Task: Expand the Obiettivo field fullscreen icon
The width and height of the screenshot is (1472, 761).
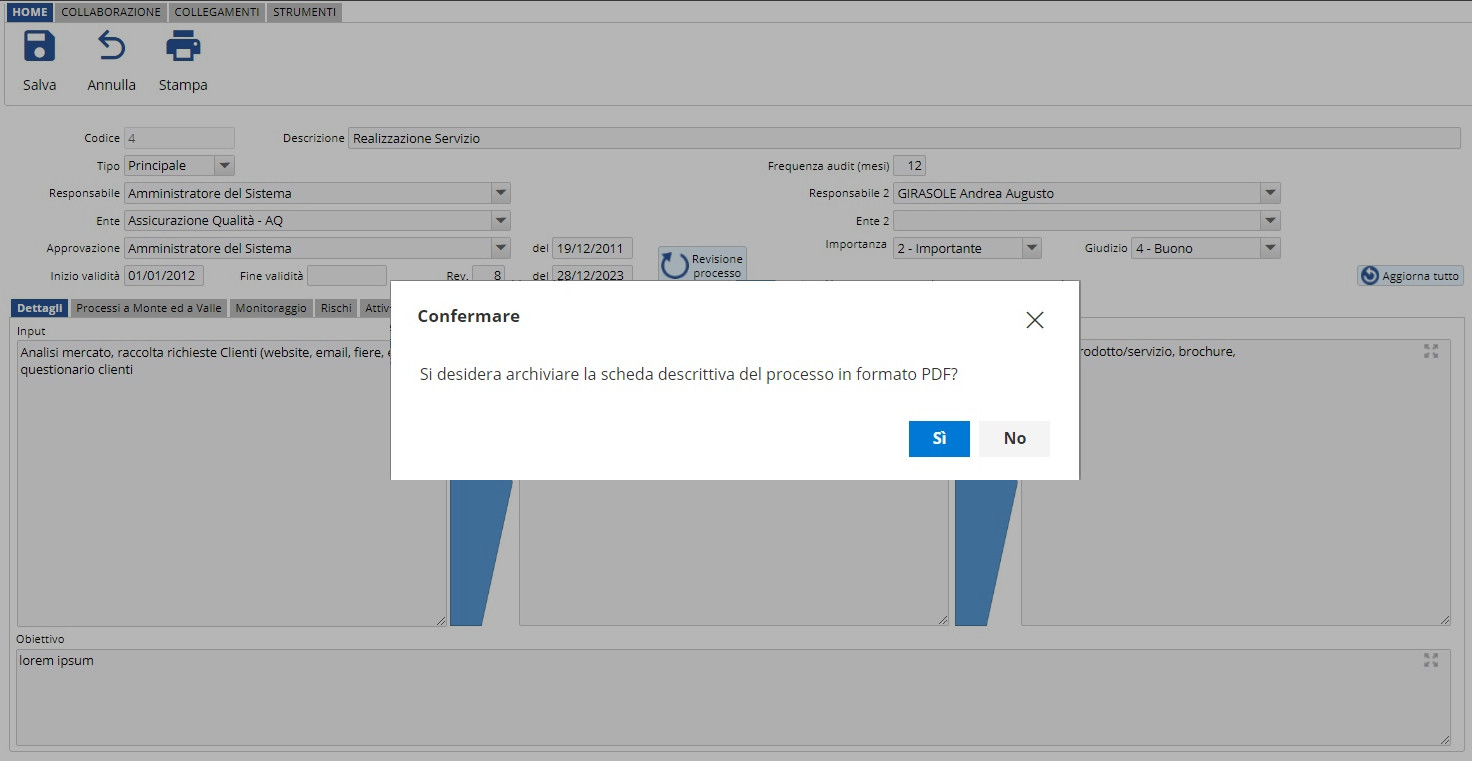Action: (1430, 660)
